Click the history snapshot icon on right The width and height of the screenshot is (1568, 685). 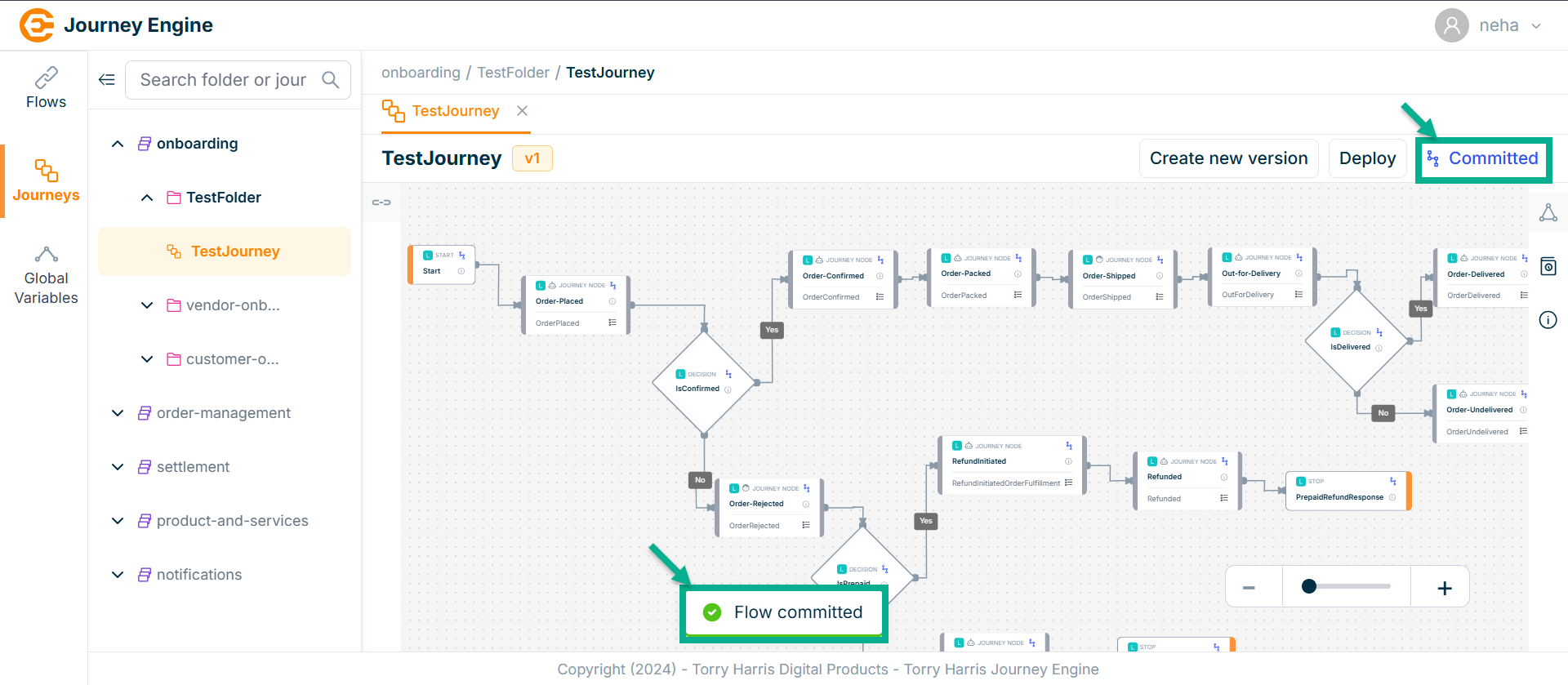(x=1548, y=266)
